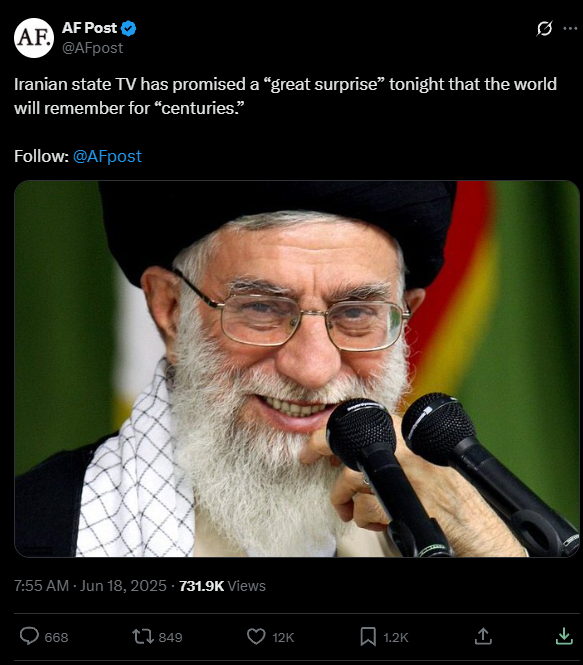Viewport: 583px width, 665px height.
Task: Bookmark the post with bookmark icon
Action: tap(368, 637)
